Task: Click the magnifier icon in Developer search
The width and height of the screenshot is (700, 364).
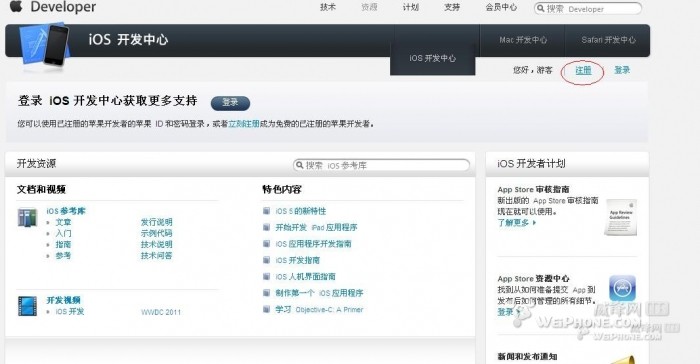Action: 541,8
